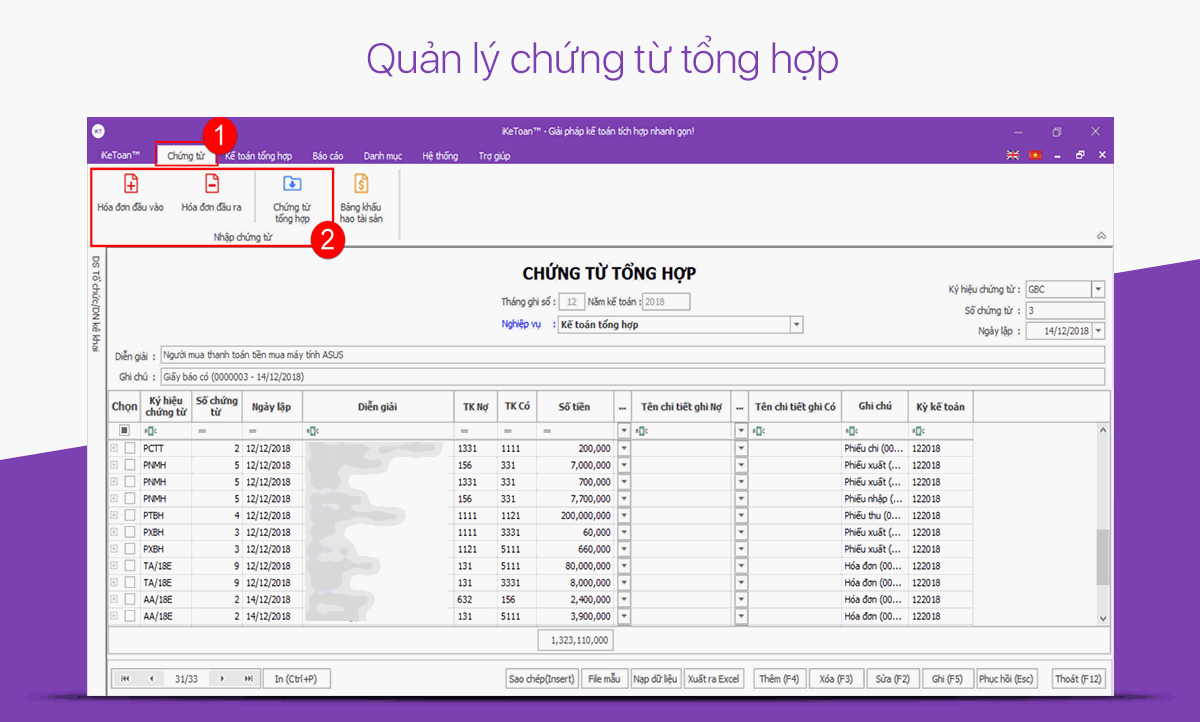Image resolution: width=1200 pixels, height=722 pixels.
Task: Open Chứng từ tổng hợp icon
Action: click(292, 184)
